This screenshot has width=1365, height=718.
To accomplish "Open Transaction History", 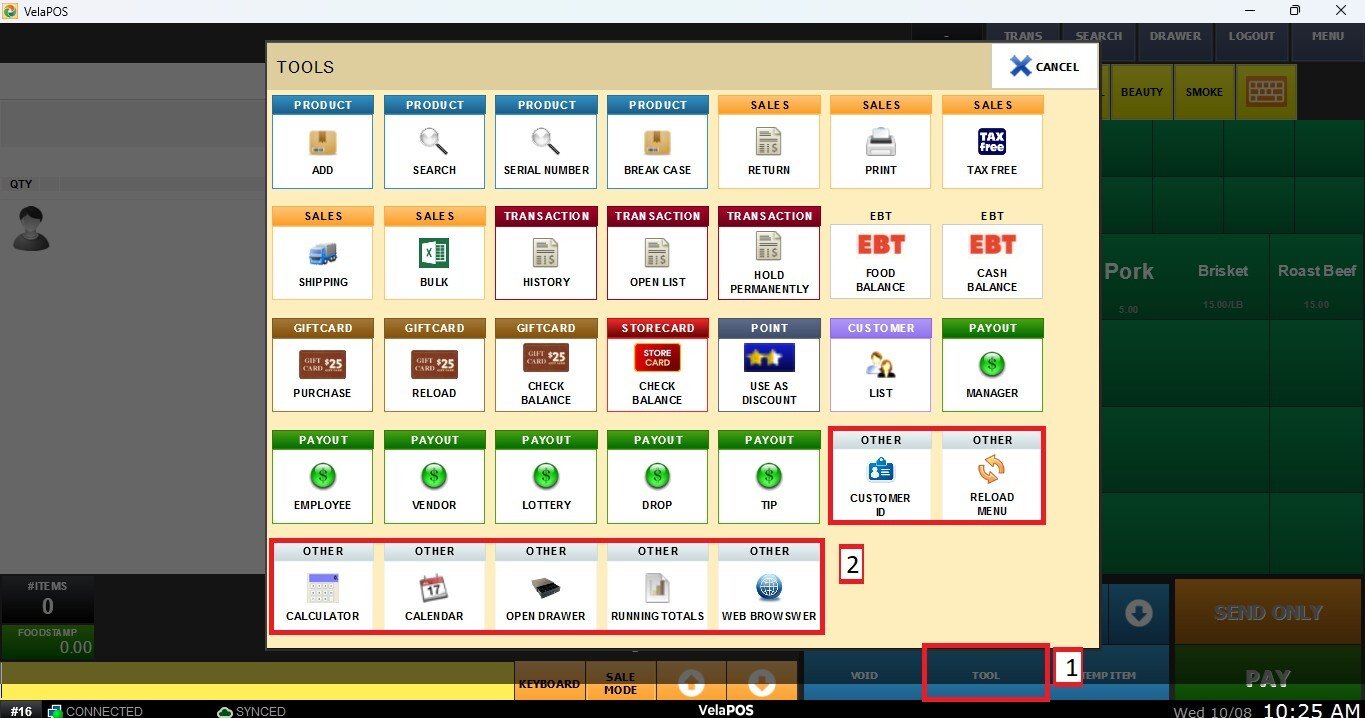I will (x=546, y=262).
